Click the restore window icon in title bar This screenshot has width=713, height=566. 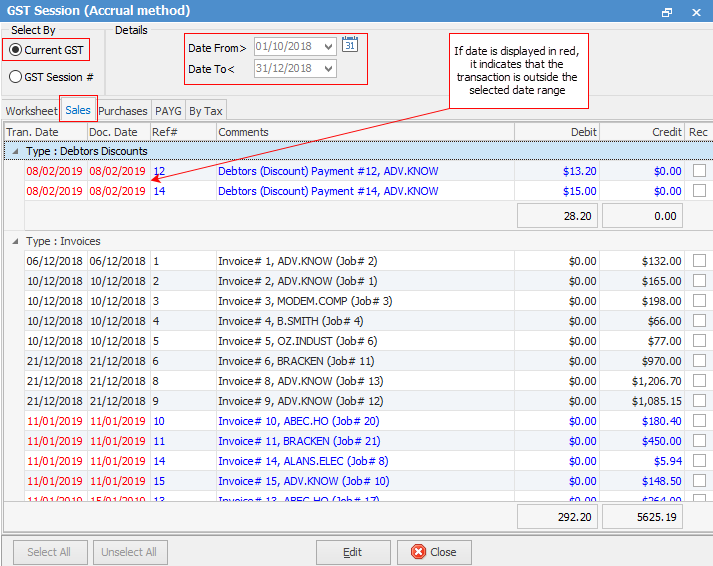667,12
